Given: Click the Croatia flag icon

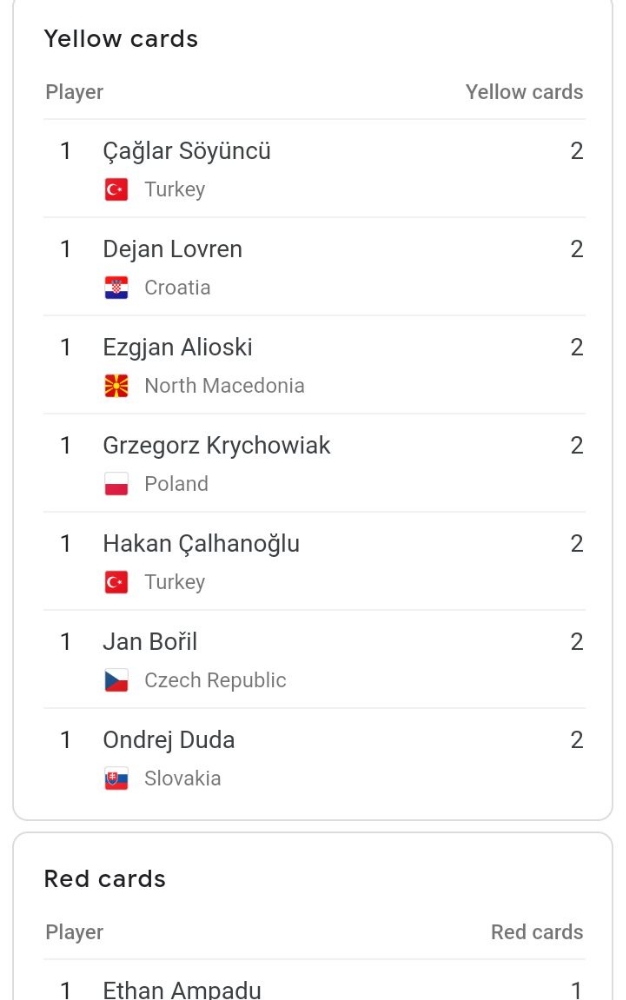Looking at the screenshot, I should coord(116,288).
